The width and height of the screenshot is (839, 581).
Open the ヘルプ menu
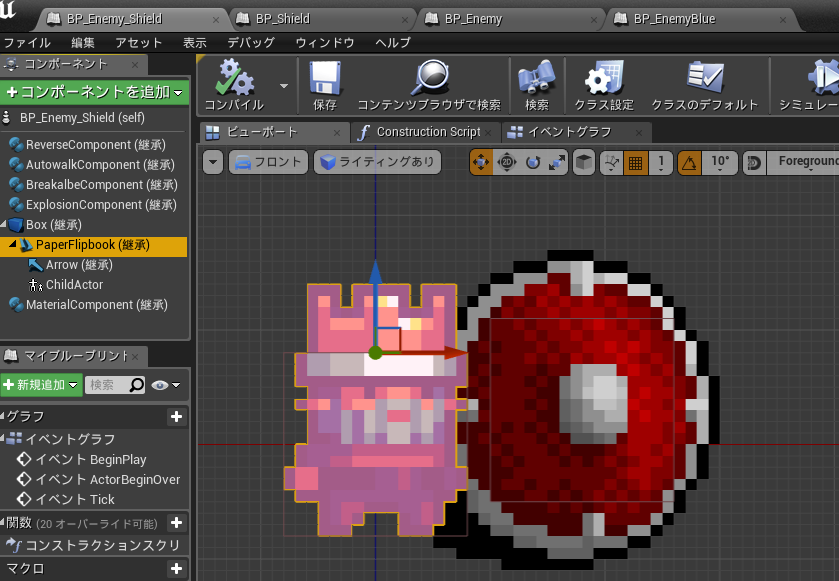click(393, 43)
